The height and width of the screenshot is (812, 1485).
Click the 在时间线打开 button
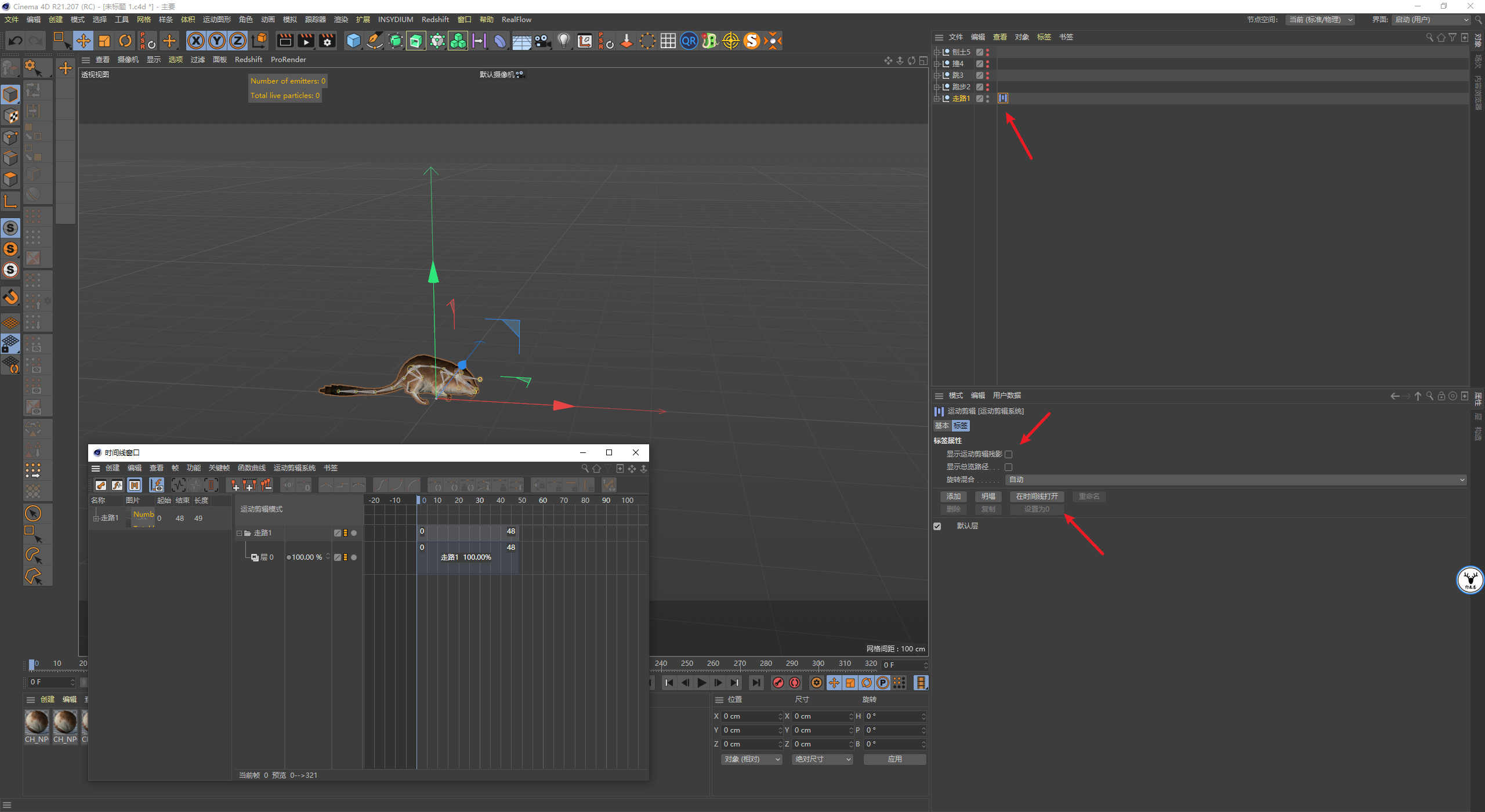[1037, 496]
